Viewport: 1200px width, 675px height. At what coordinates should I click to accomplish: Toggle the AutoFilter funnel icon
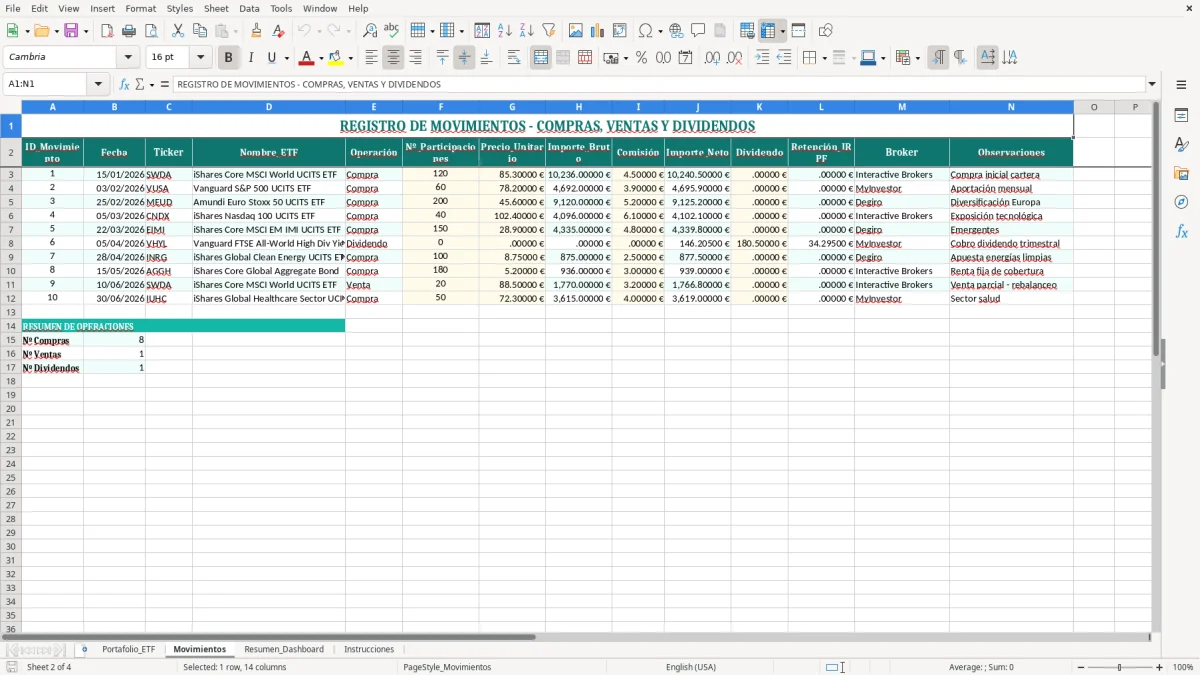pos(548,31)
